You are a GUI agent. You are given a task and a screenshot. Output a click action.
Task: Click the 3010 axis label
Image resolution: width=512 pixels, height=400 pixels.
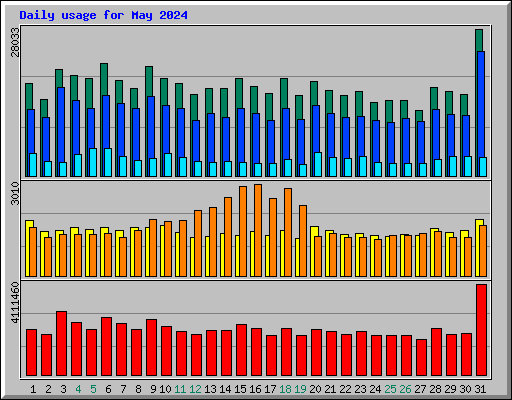[15, 194]
